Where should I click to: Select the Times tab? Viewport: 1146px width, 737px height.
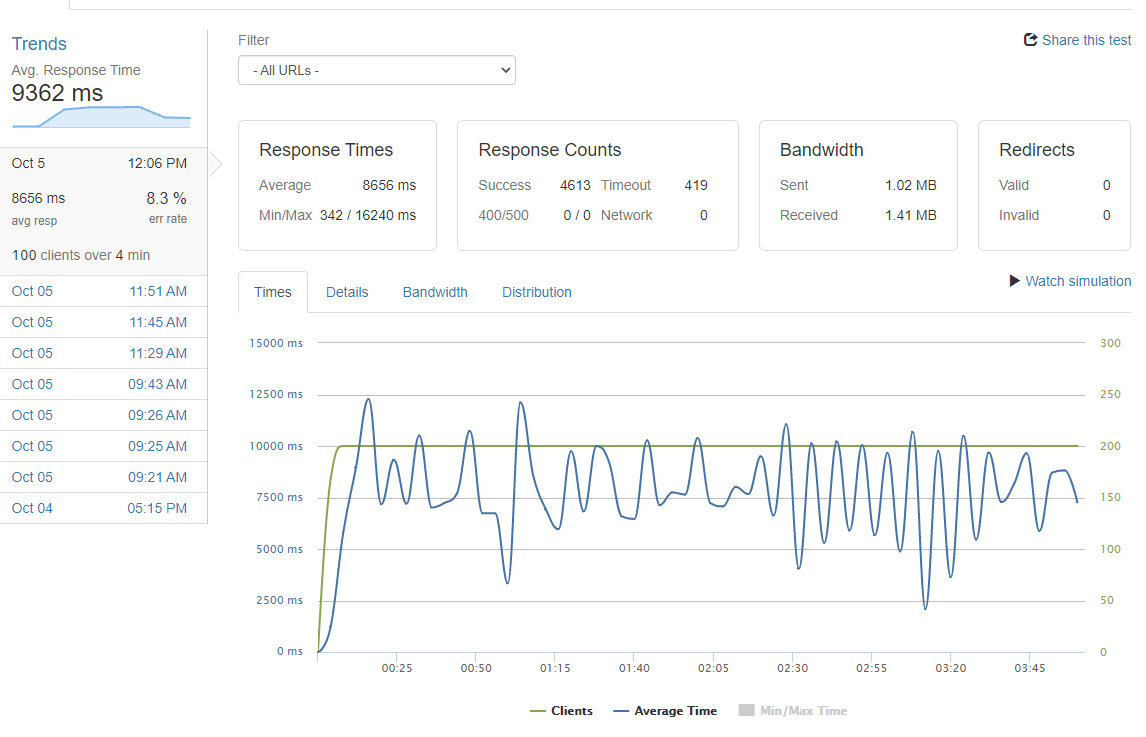273,292
